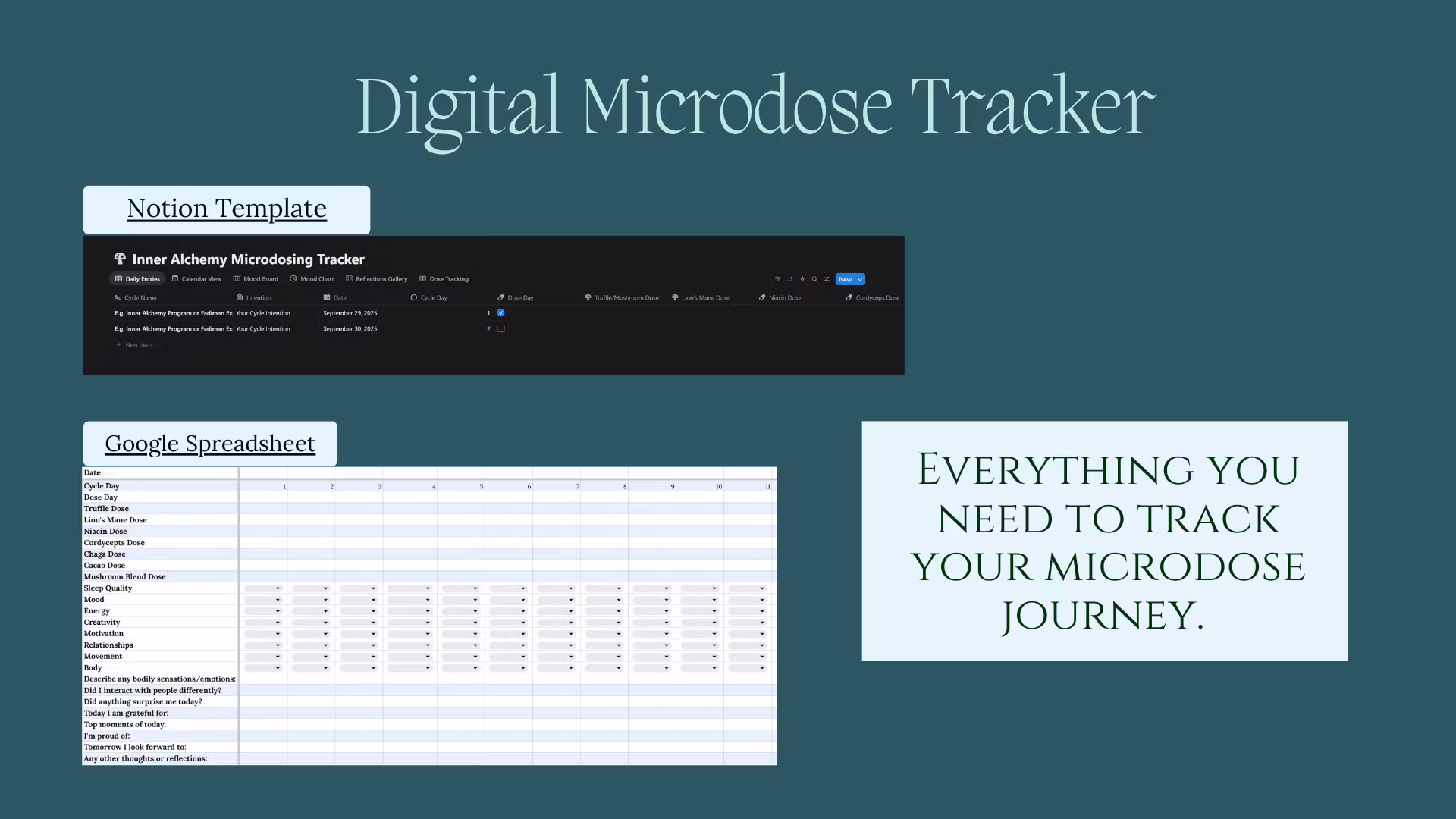The width and height of the screenshot is (1456, 819).
Task: Uncheck Dose Day checkbox for September 29
Action: [500, 312]
